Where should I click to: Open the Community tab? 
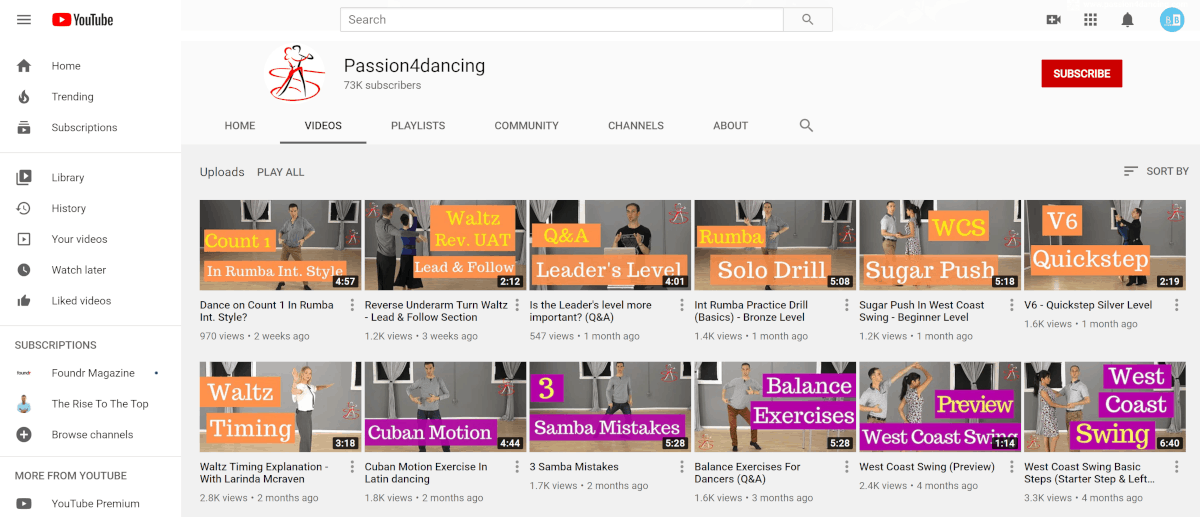pyautogui.click(x=526, y=126)
